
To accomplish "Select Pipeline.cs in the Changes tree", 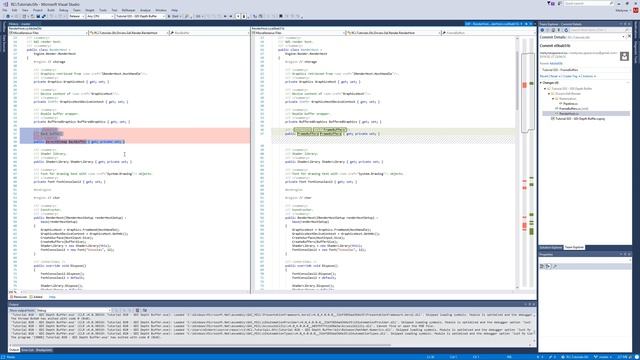I will pos(570,104).
